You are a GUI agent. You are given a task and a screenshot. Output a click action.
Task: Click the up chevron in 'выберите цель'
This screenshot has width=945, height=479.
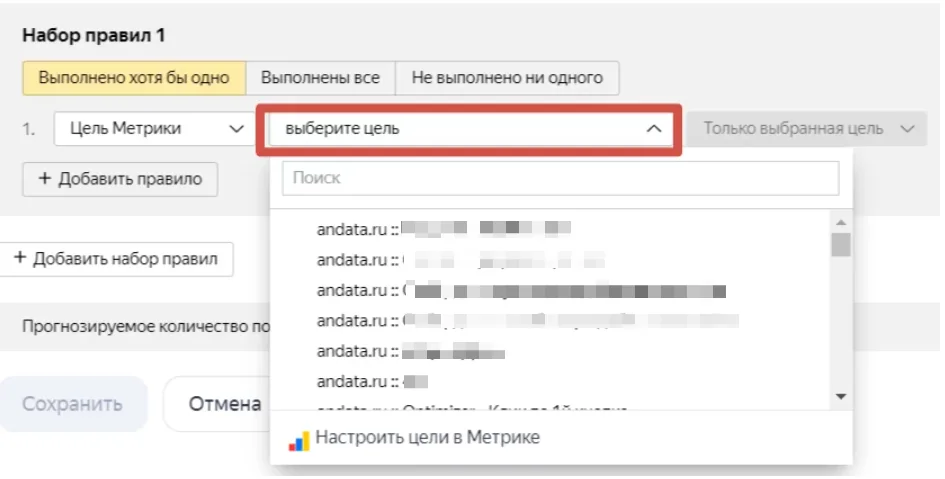654,128
